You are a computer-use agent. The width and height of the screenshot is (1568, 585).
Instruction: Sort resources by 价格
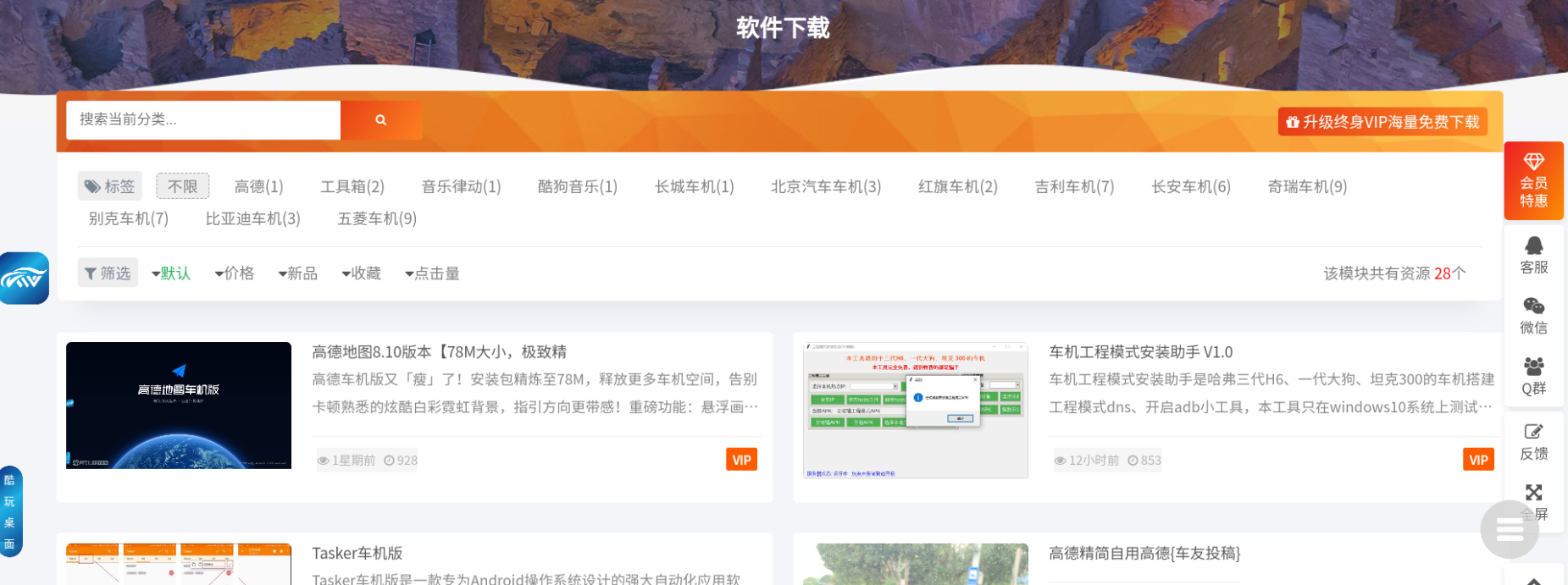coord(235,273)
